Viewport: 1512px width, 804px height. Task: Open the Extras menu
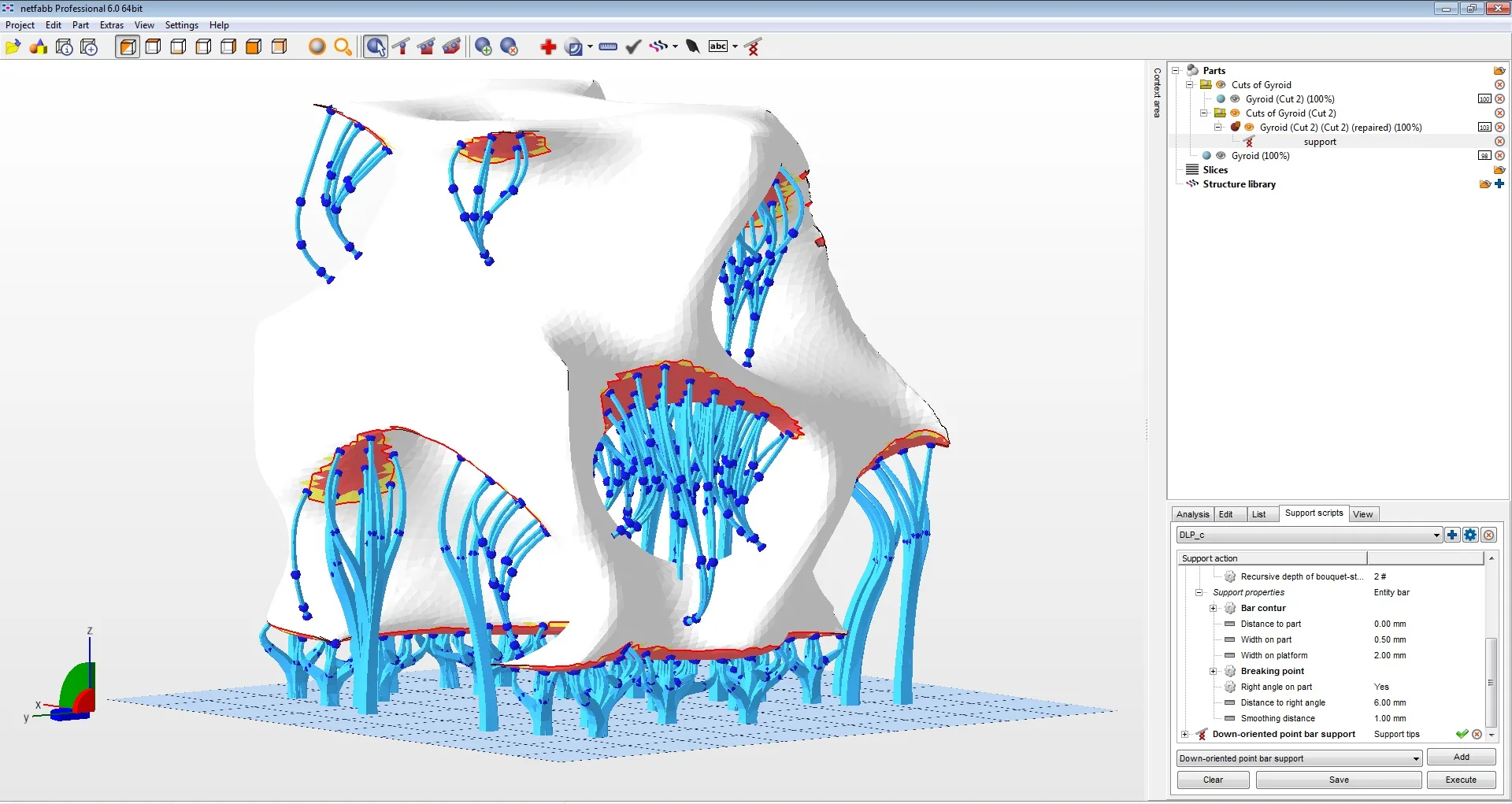pos(111,25)
